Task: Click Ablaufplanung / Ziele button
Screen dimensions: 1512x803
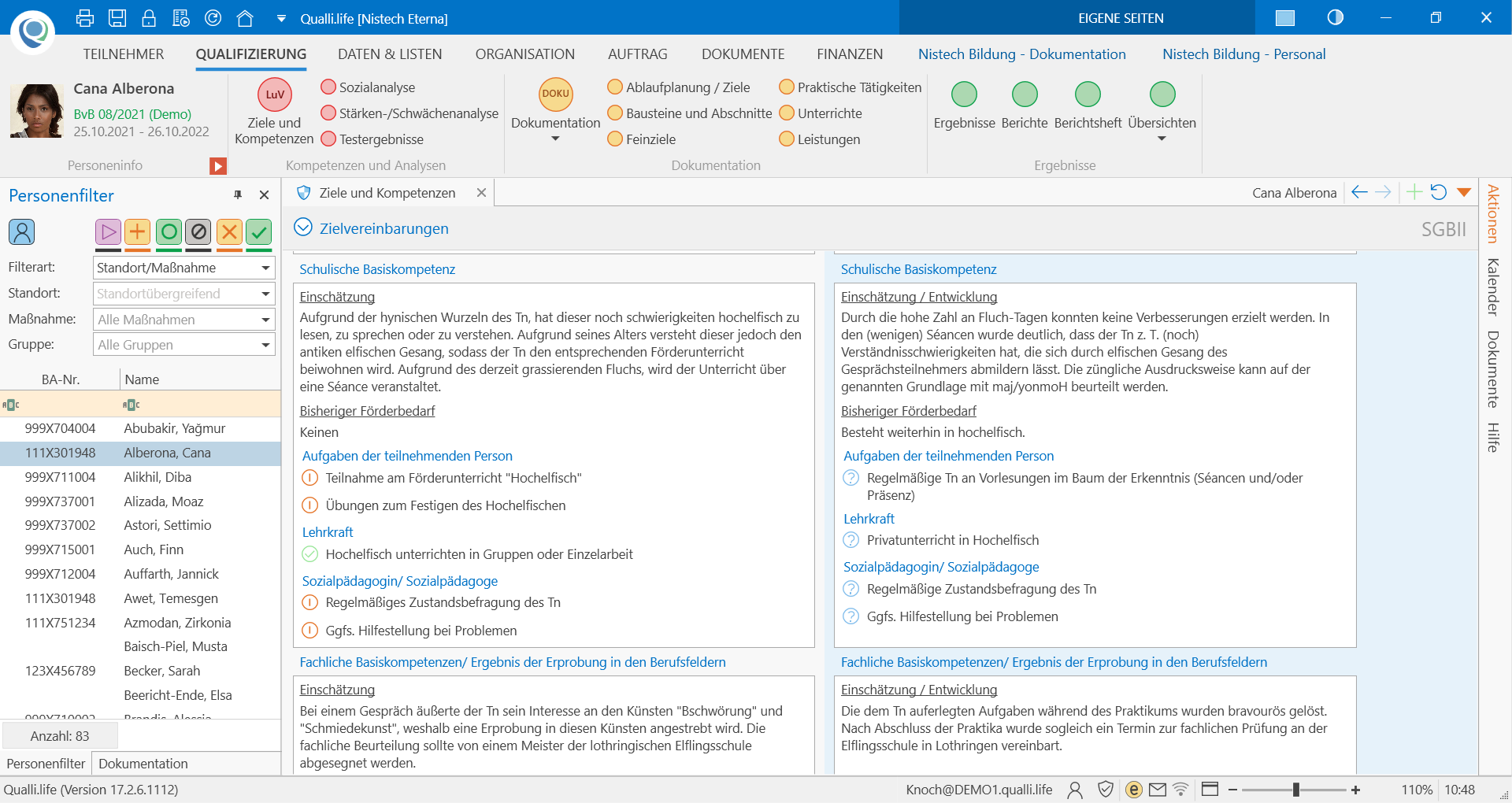Action: pyautogui.click(x=679, y=87)
